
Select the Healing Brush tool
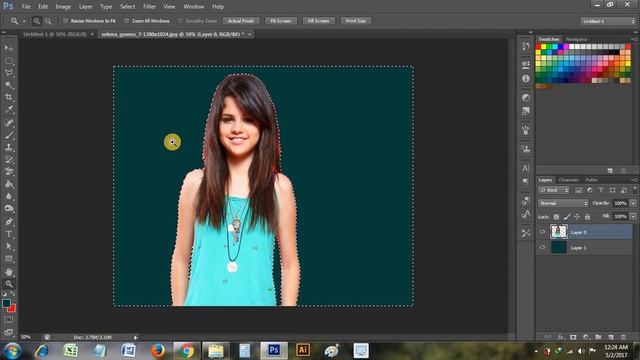tap(9, 122)
